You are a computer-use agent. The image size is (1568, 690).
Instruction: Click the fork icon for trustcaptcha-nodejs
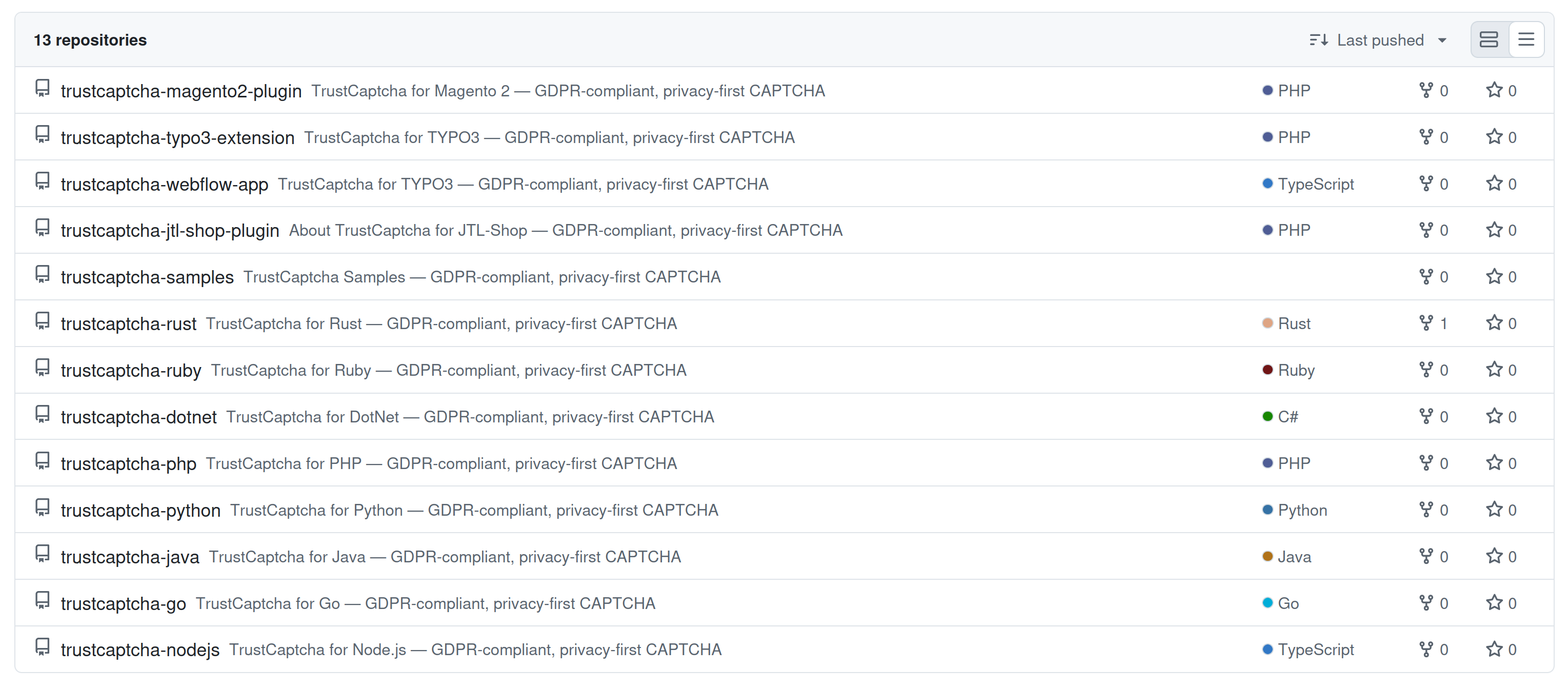point(1425,649)
